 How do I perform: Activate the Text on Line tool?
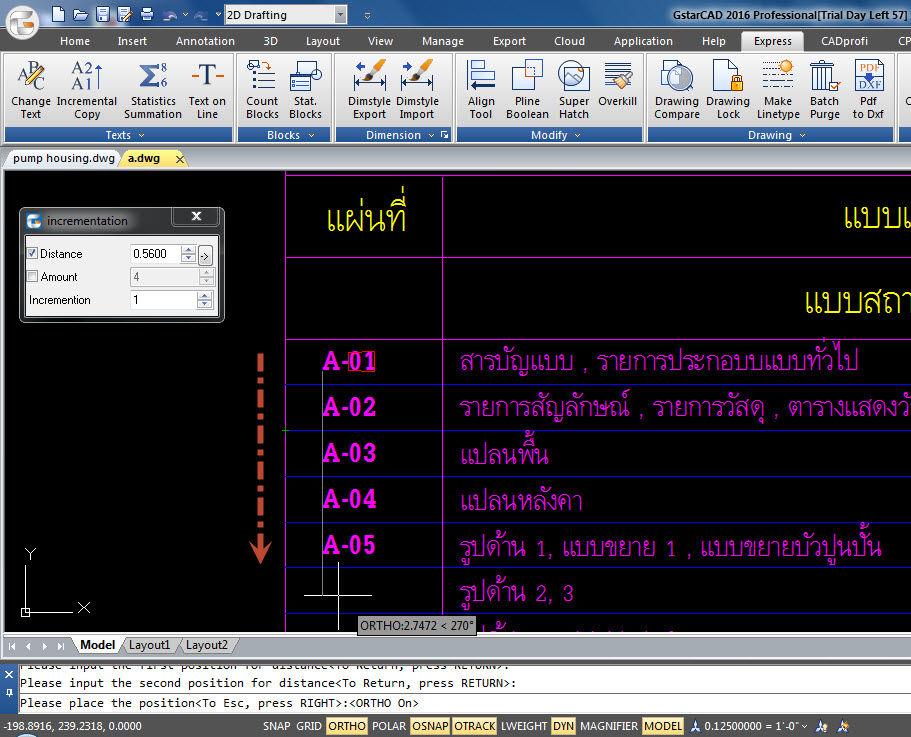pos(207,90)
